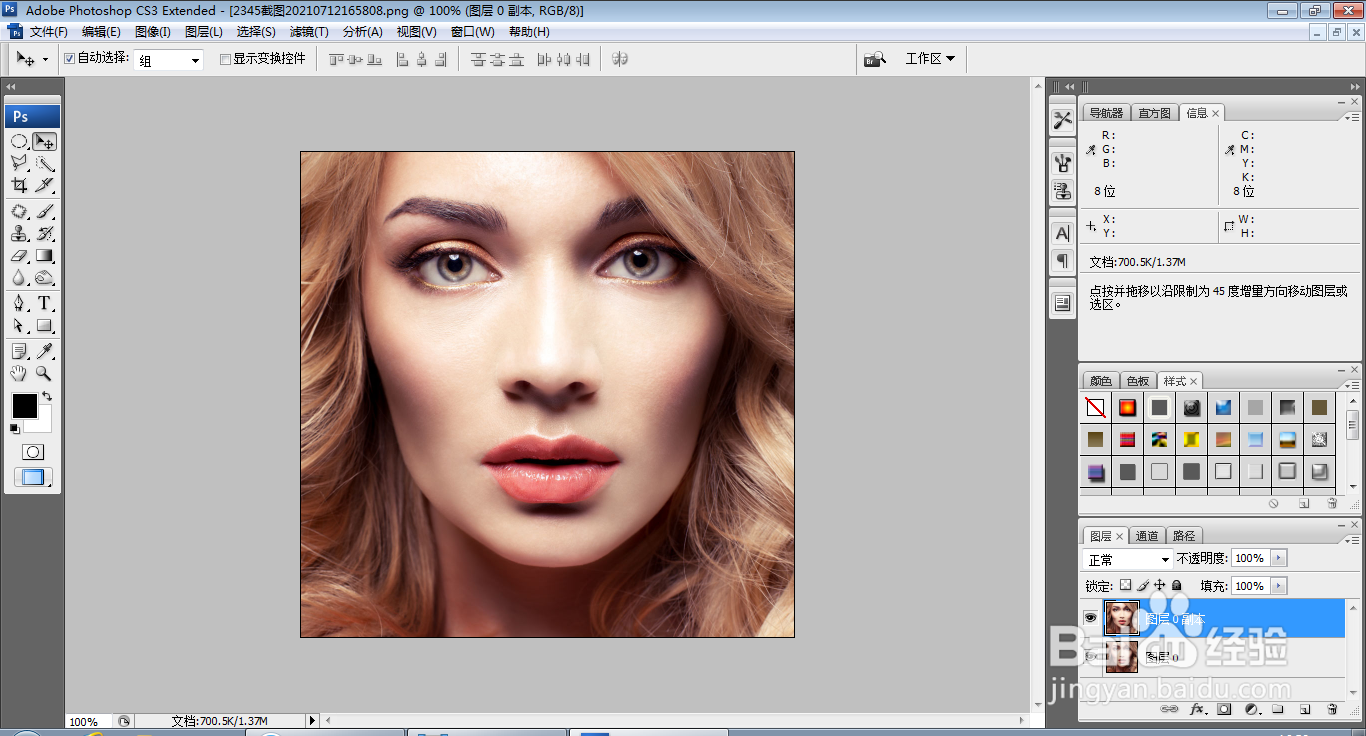Click the add layer style fx icon

(1197, 709)
